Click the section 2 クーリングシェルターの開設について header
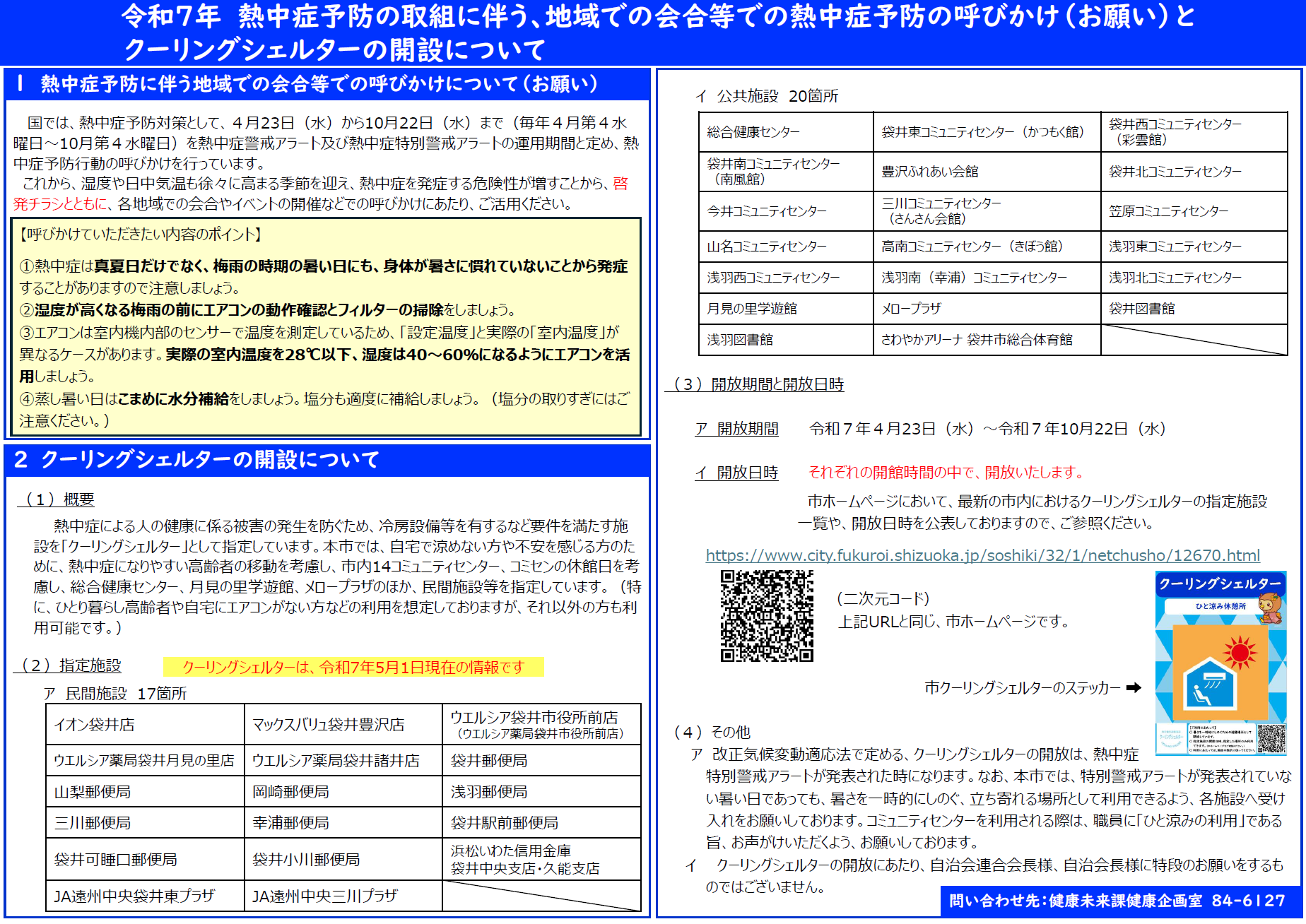Image resolution: width=1306 pixels, height=924 pixels. click(x=327, y=460)
